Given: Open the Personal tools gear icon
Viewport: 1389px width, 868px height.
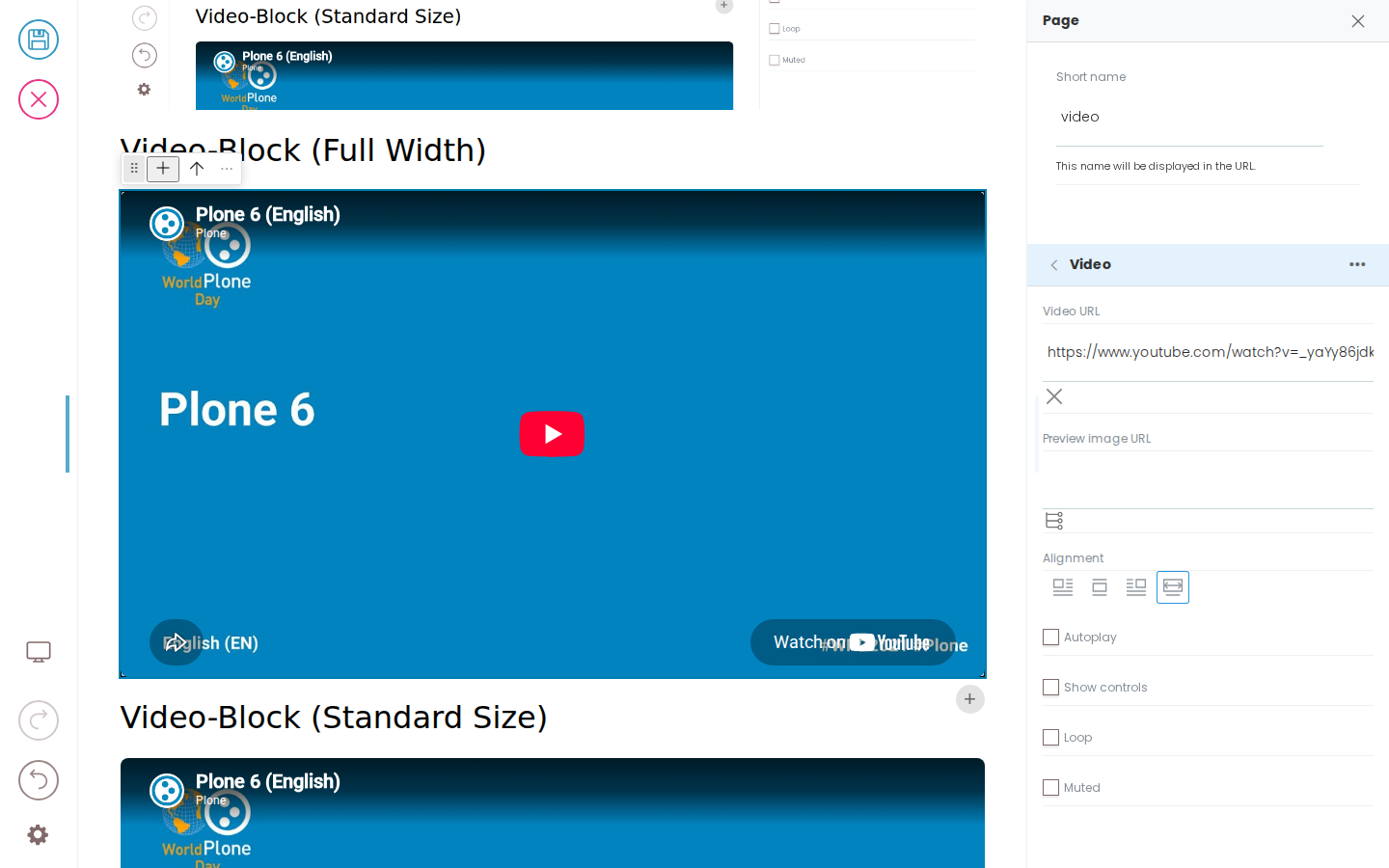Looking at the screenshot, I should [38, 835].
